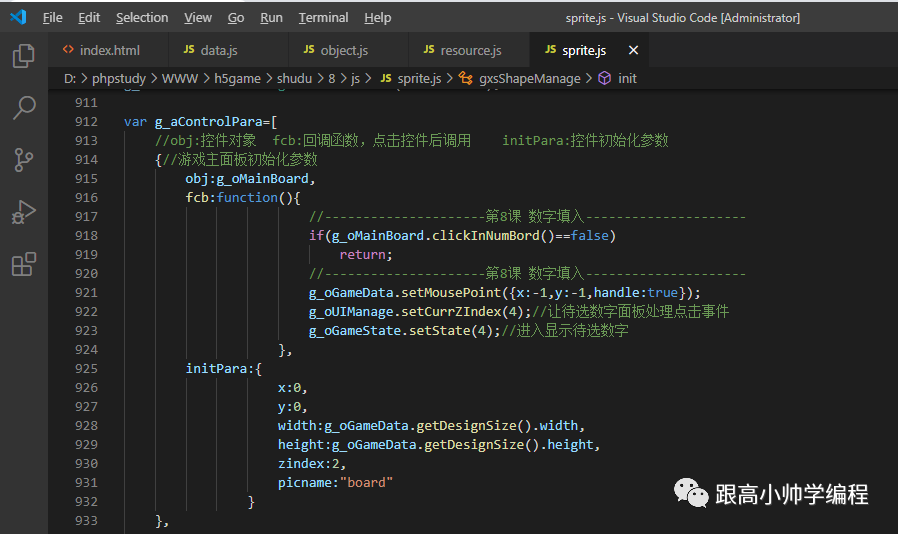
Task: Open the Selection menu
Action: (x=142, y=18)
